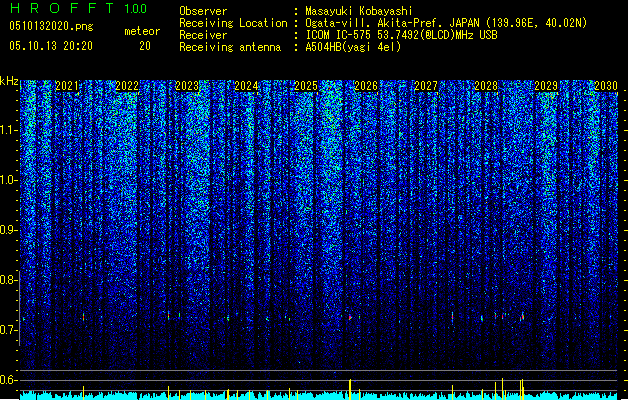
Task: Click the 0.6 frequency axis label
Action: point(8,380)
